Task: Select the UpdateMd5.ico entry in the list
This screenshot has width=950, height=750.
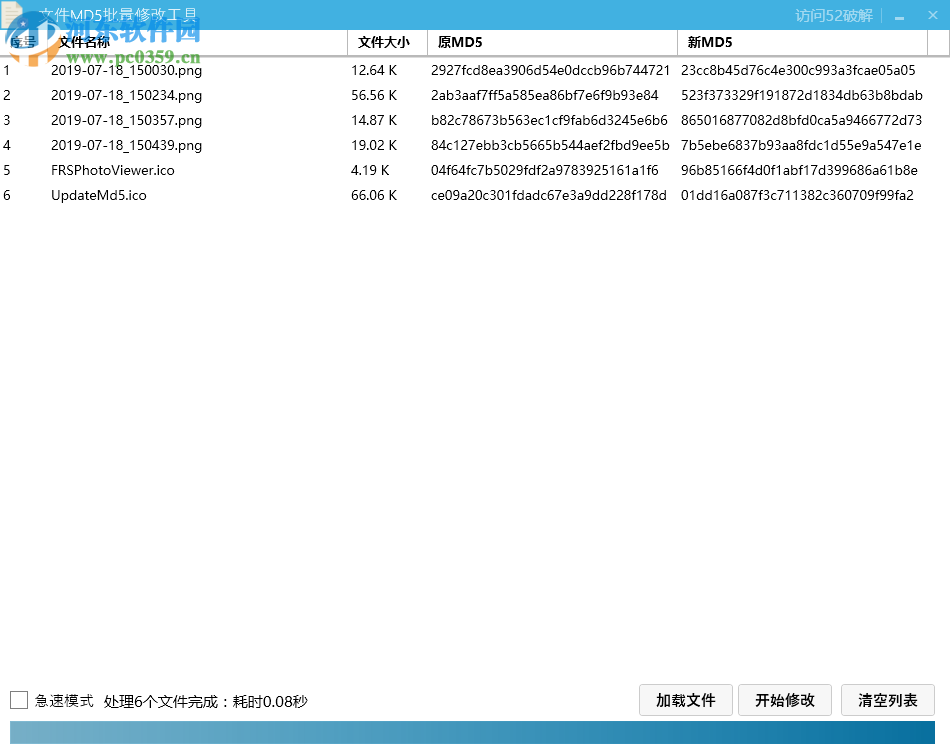Action: [100, 195]
